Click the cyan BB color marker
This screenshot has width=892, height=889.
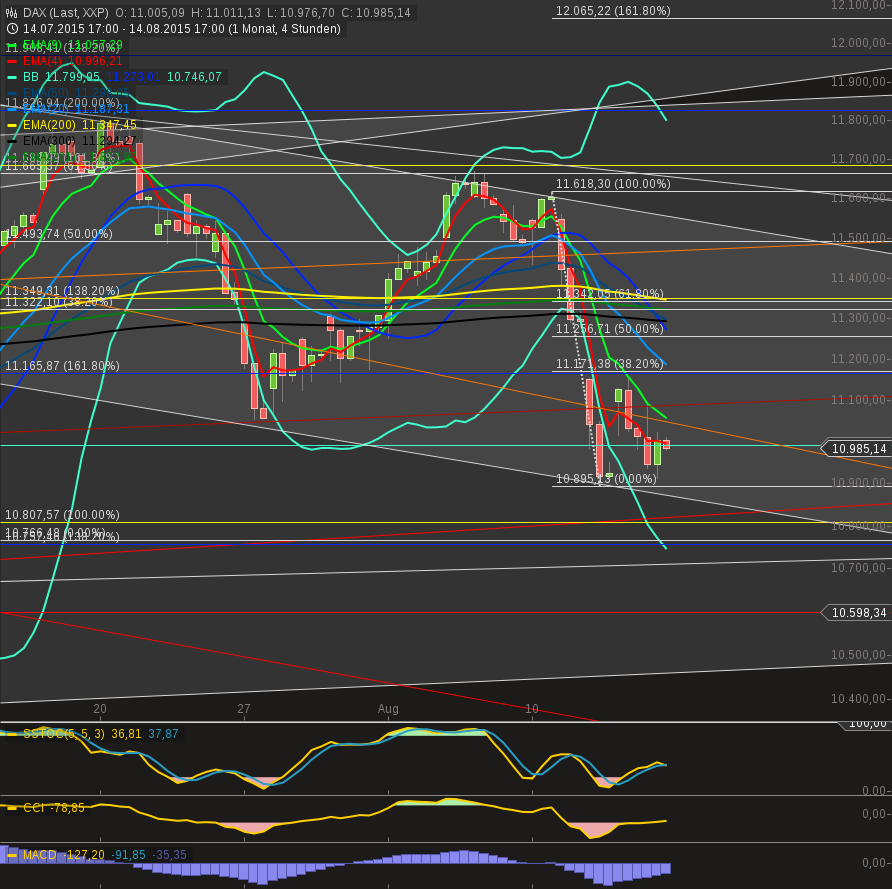[12, 77]
